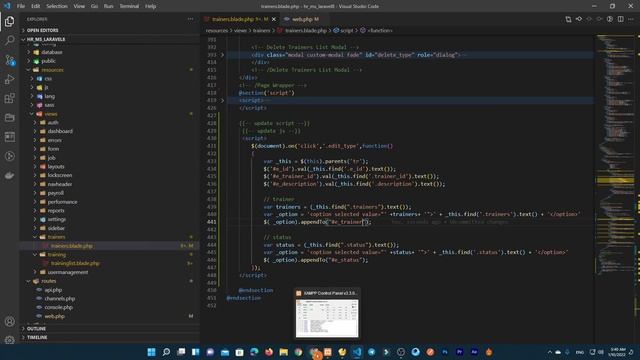
Task: Open the Edit menu
Action: click(x=36, y=6)
